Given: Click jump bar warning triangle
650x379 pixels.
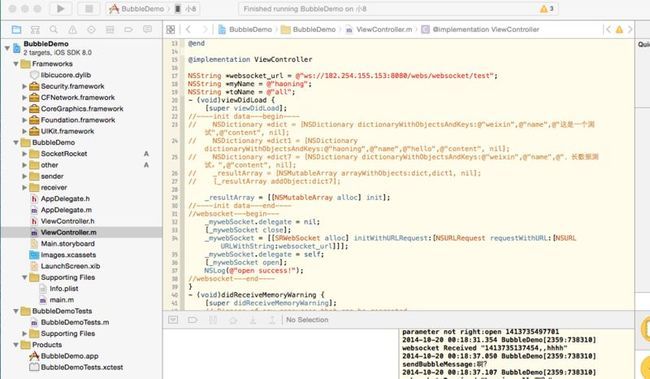Looking at the screenshot, I should click(619, 29).
